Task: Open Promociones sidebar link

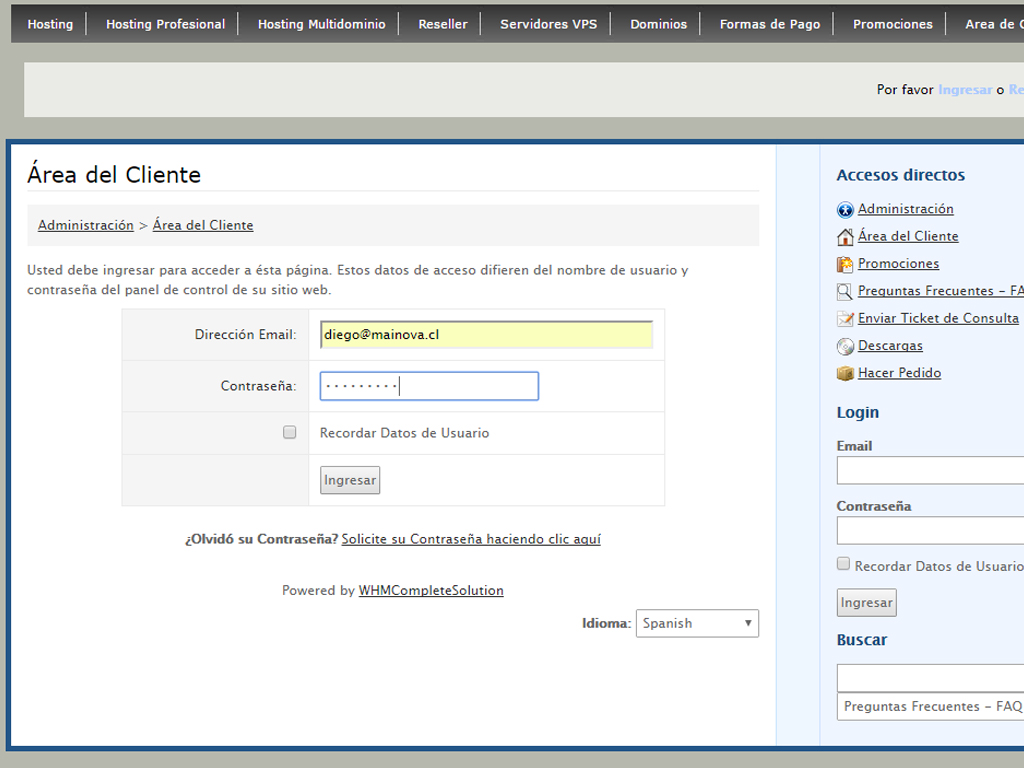Action: 898,264
